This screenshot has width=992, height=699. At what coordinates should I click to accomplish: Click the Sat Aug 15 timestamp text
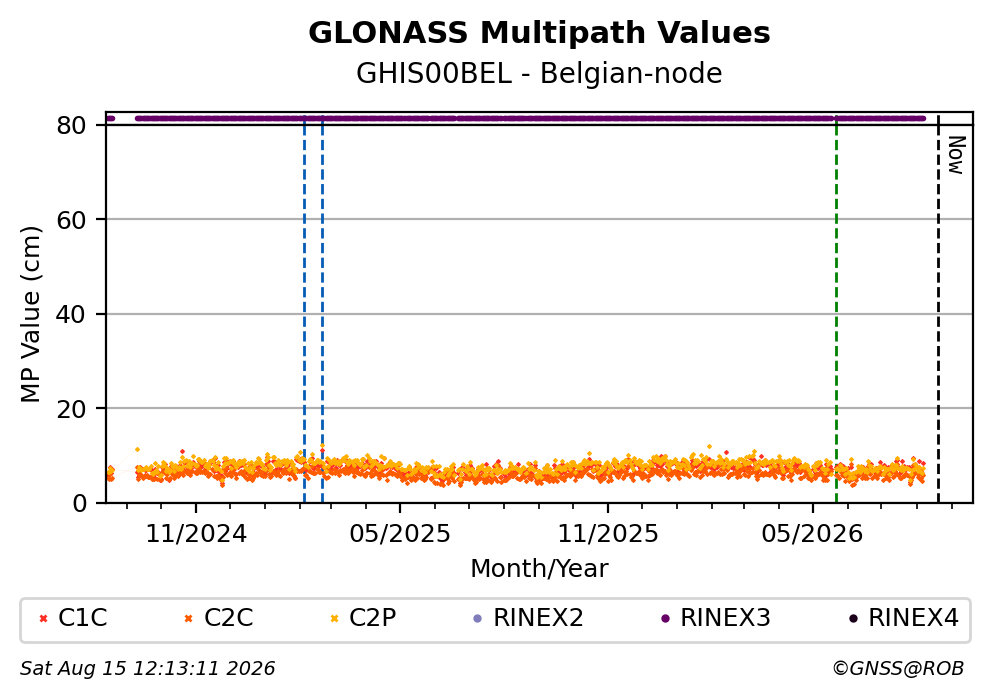147,669
